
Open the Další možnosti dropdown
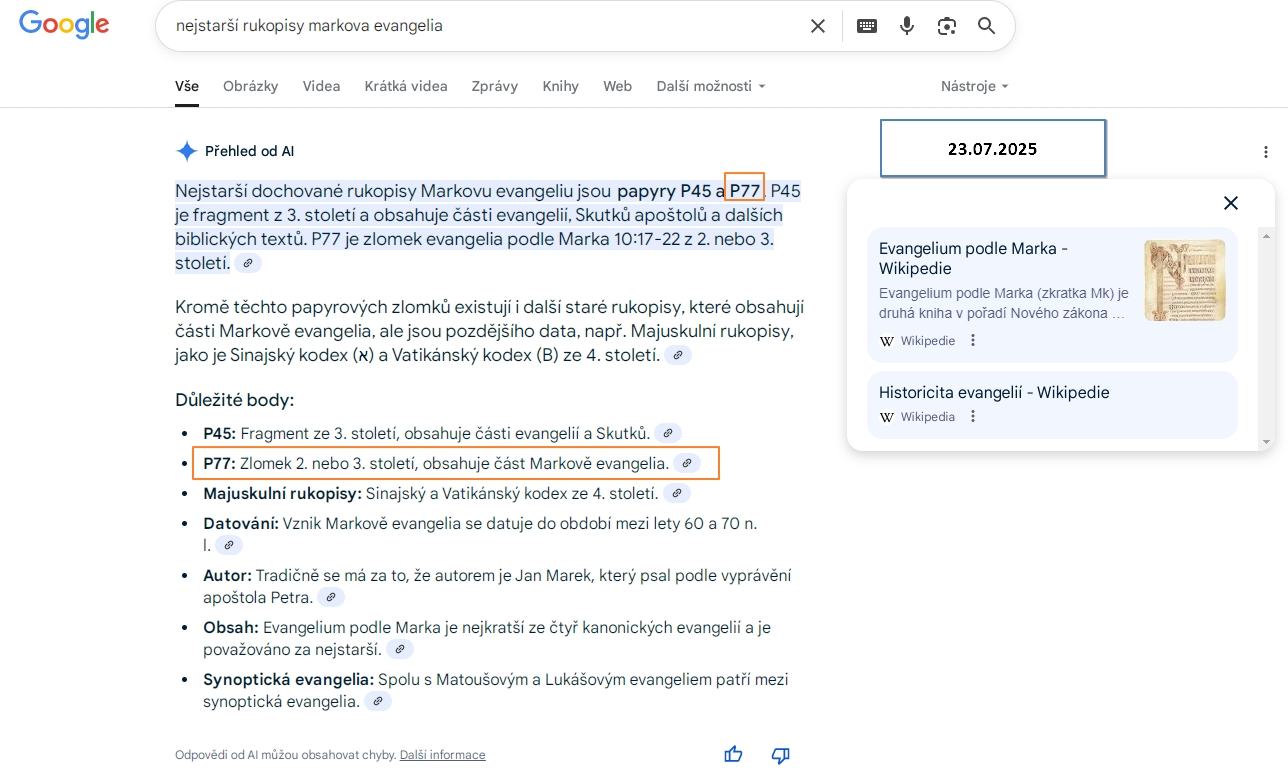[710, 86]
